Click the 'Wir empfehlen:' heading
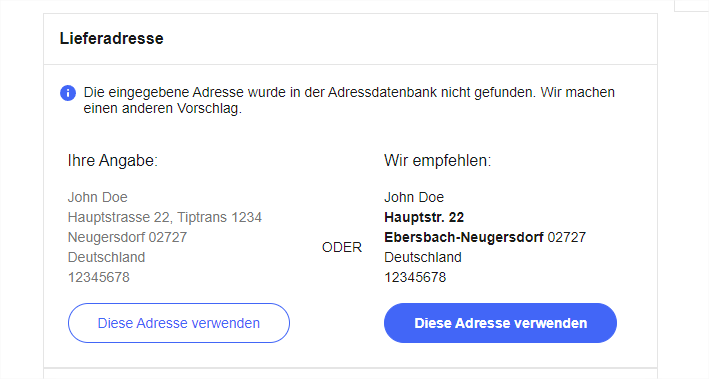The height and width of the screenshot is (379, 709). (x=437, y=161)
